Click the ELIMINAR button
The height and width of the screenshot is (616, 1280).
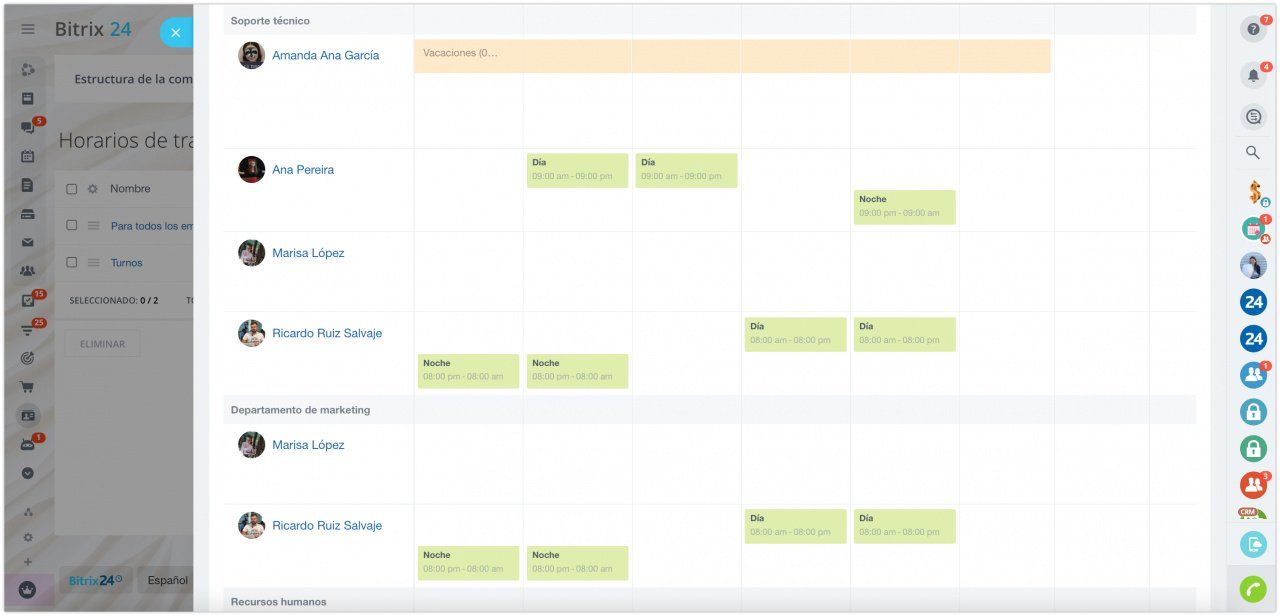point(102,344)
